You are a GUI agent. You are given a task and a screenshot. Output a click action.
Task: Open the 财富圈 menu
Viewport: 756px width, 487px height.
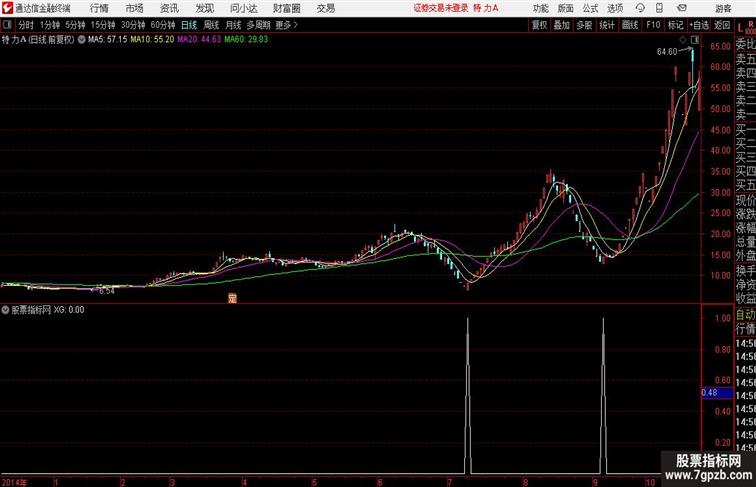(286, 8)
